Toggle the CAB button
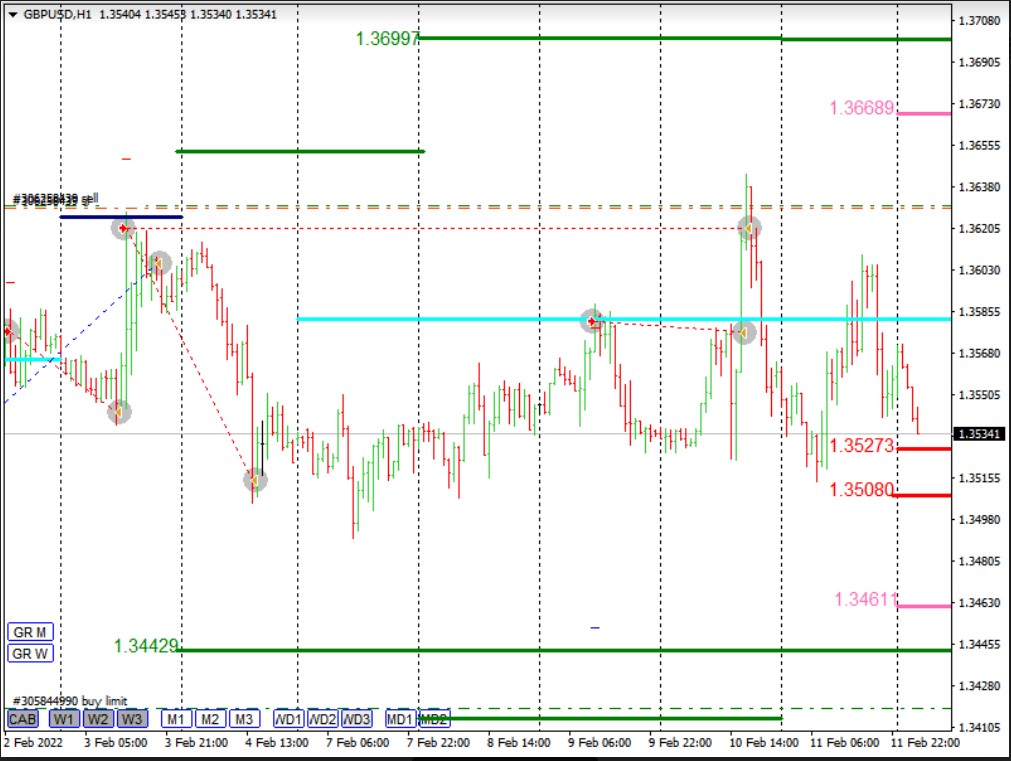1011x761 pixels. [x=22, y=719]
